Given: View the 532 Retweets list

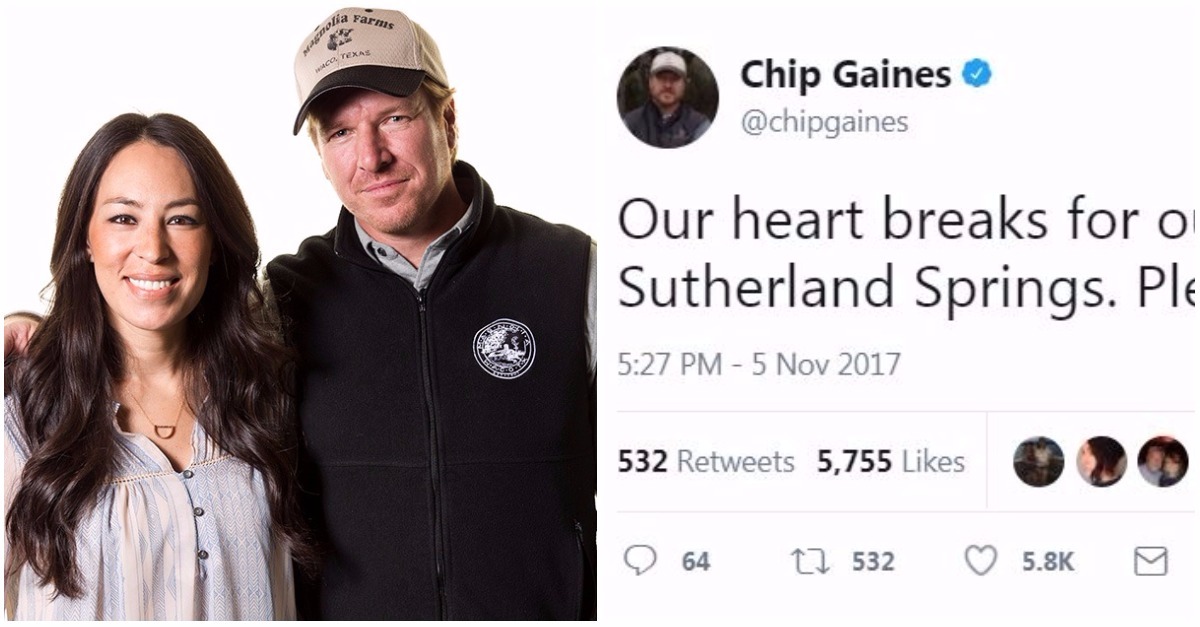Looking at the screenshot, I should pos(706,461).
